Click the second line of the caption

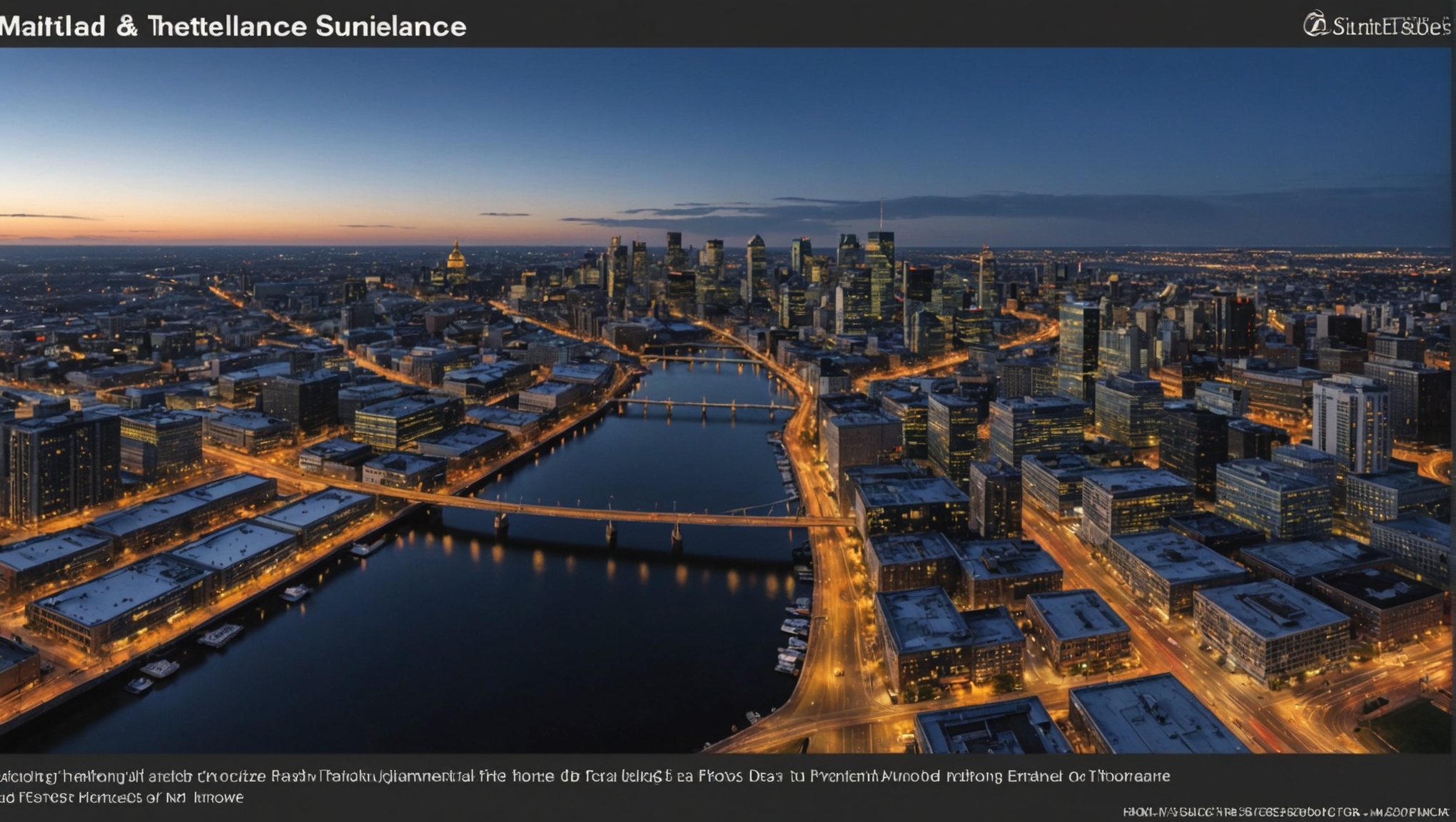pos(121,798)
